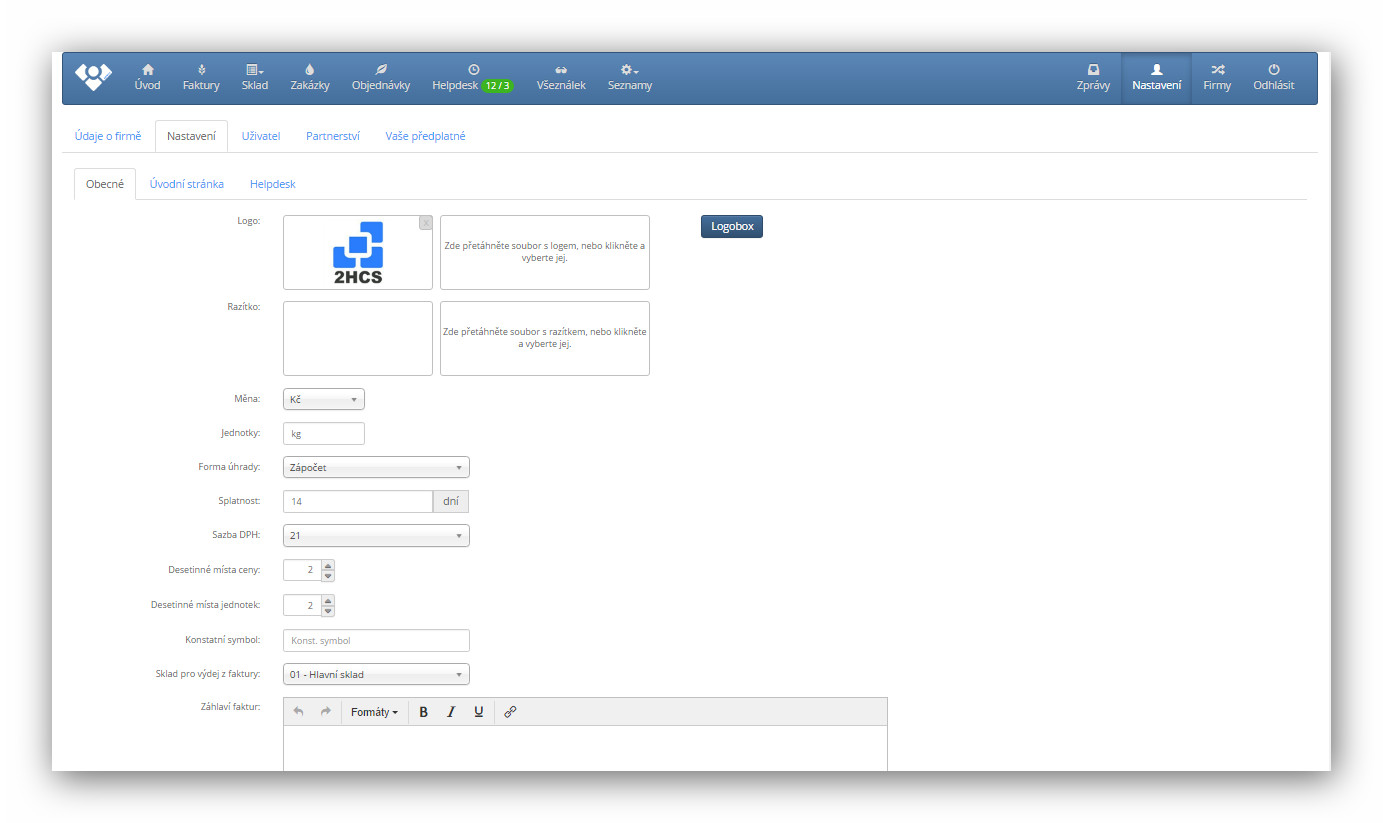Toggle italic formatting in the editor toolbar
This screenshot has height=823, width=1383.
coord(451,712)
